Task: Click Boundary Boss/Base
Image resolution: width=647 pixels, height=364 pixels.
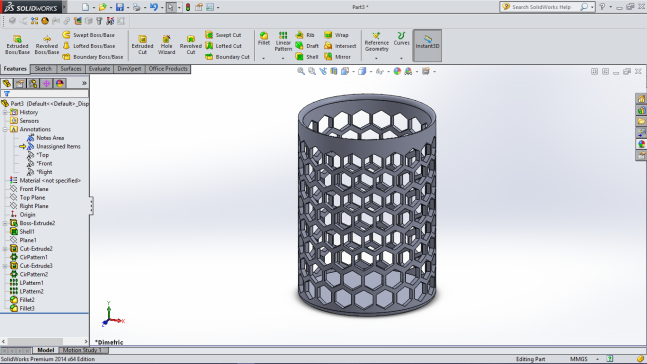Action: 93,57
